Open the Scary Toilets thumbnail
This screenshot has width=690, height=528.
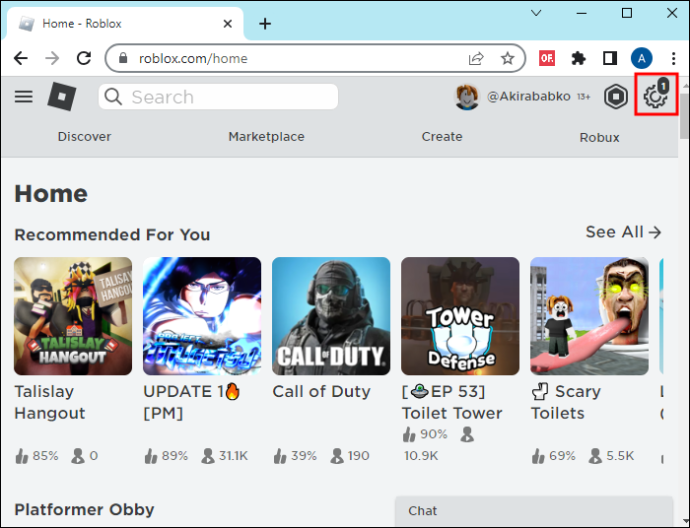click(589, 316)
